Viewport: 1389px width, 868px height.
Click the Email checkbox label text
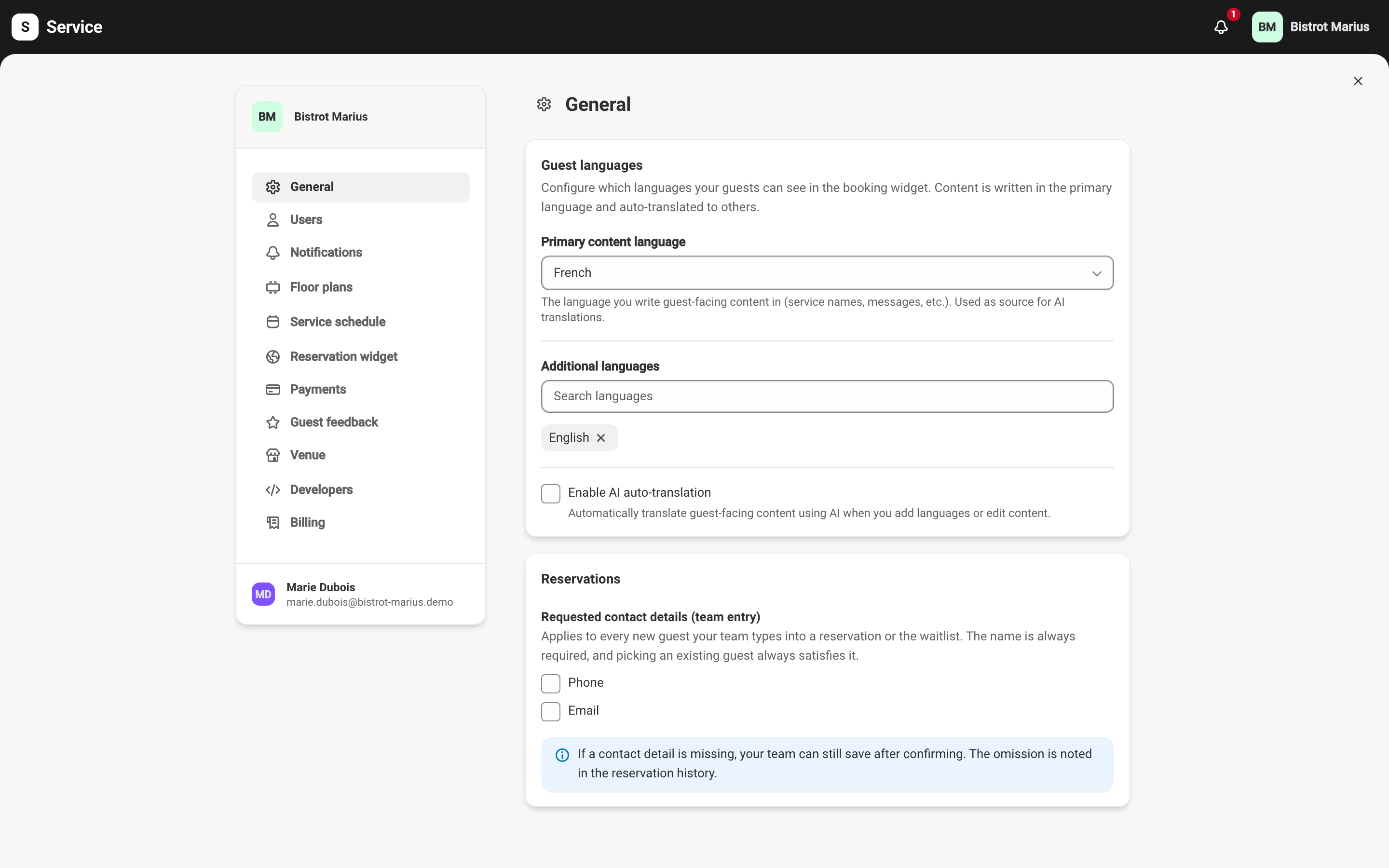pyautogui.click(x=583, y=711)
